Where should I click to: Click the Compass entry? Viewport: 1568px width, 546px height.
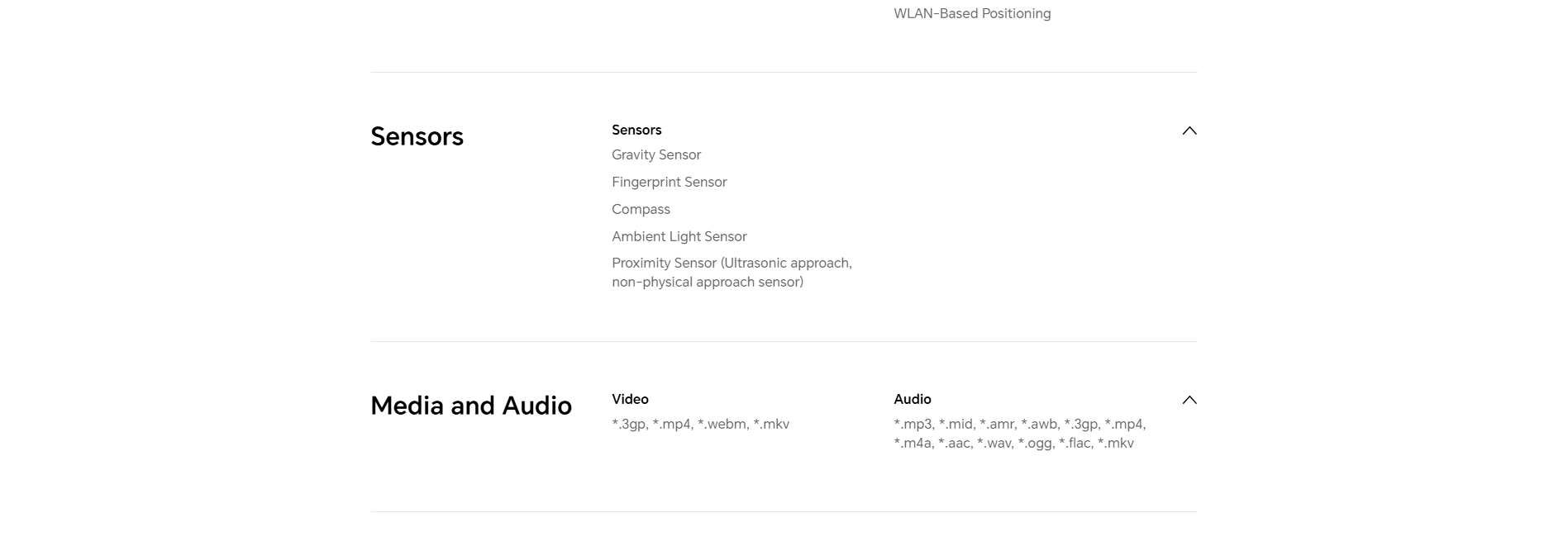pyautogui.click(x=641, y=209)
